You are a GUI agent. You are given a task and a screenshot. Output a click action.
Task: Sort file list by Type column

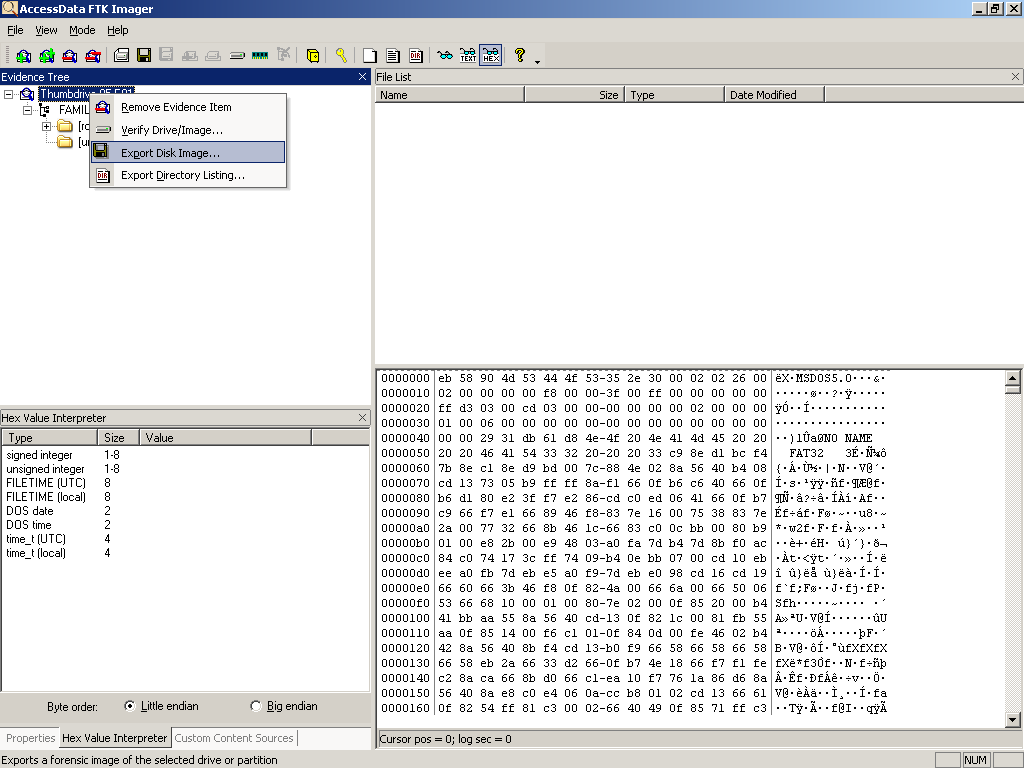(675, 95)
